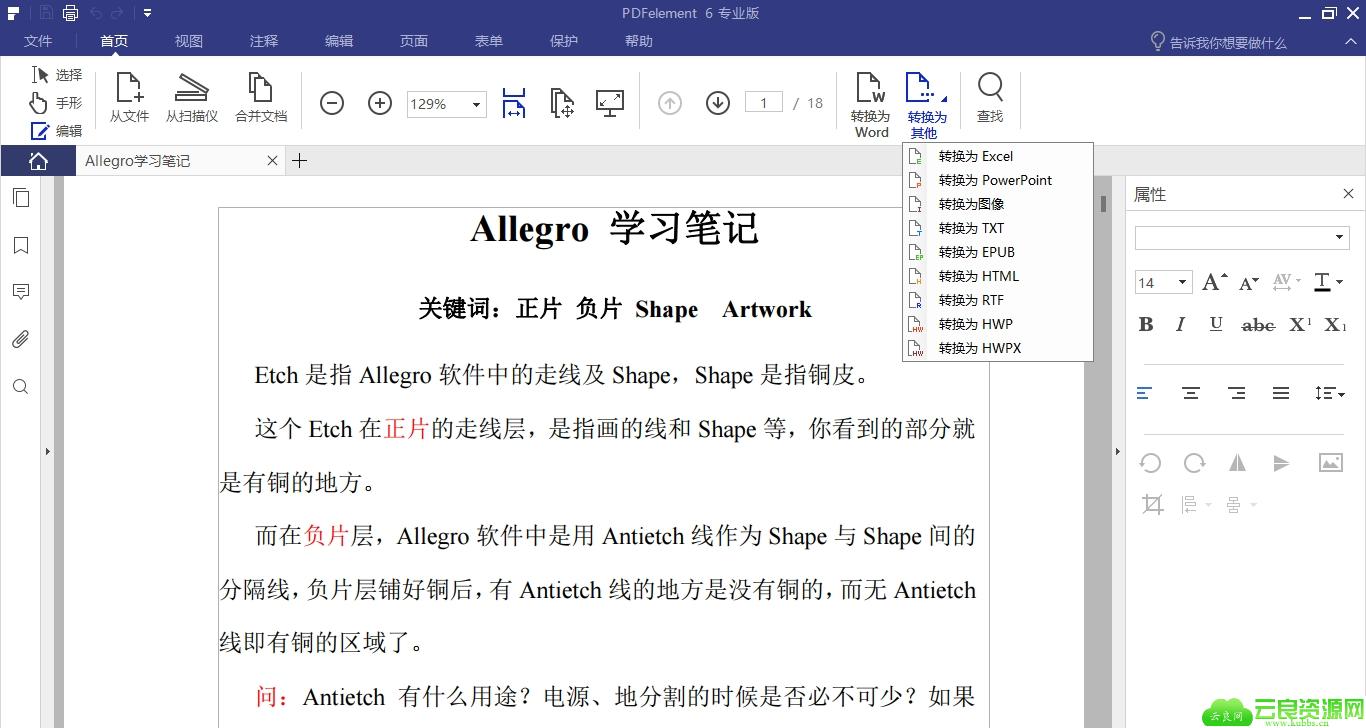This screenshot has width=1366, height=728.
Task: Choose 转换为图像 menu entry
Action: point(997,204)
